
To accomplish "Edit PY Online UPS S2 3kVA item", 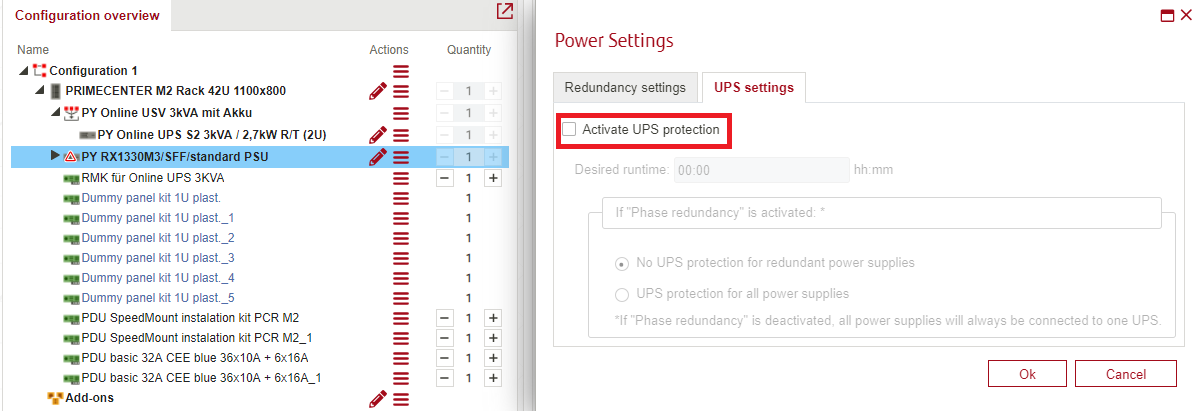I will coord(377,135).
